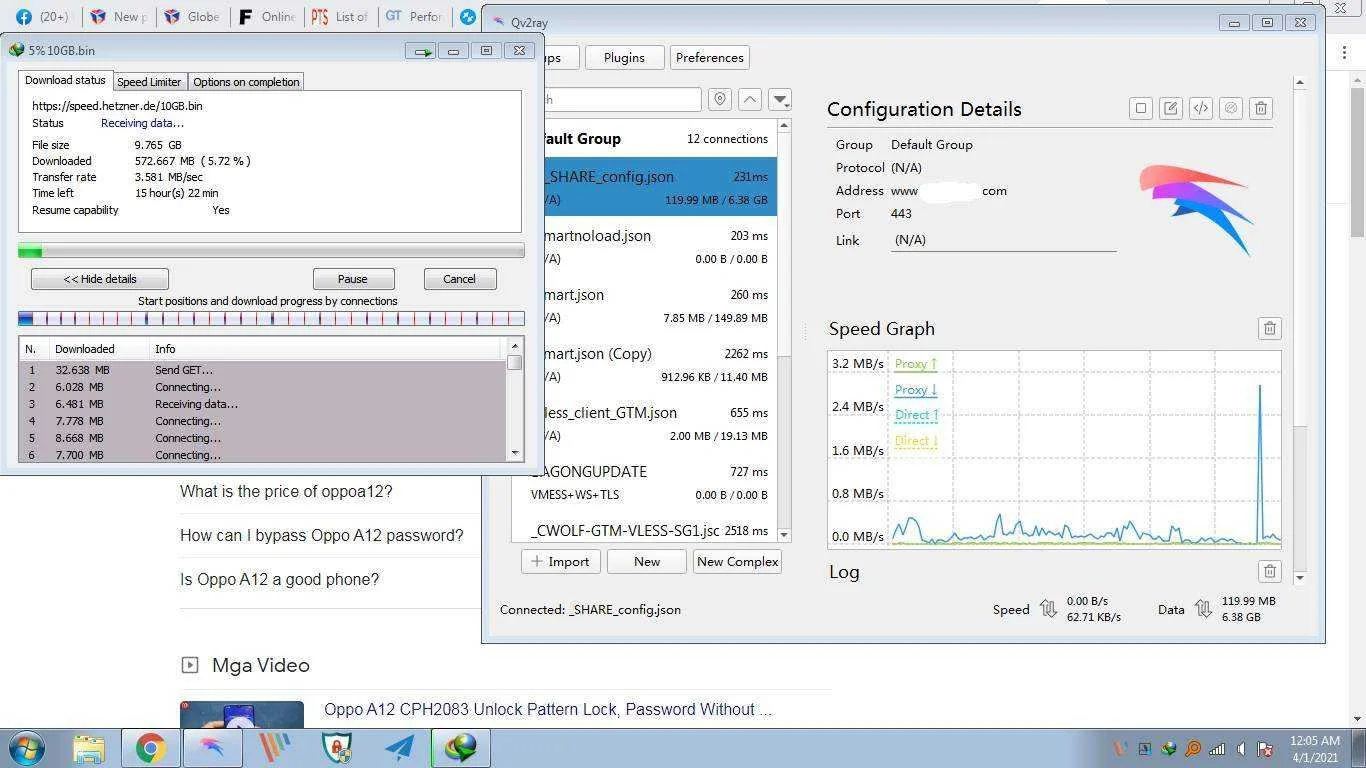Click the volume speaker tray icon
Viewport: 1366px width, 768px height.
(x=1241, y=749)
